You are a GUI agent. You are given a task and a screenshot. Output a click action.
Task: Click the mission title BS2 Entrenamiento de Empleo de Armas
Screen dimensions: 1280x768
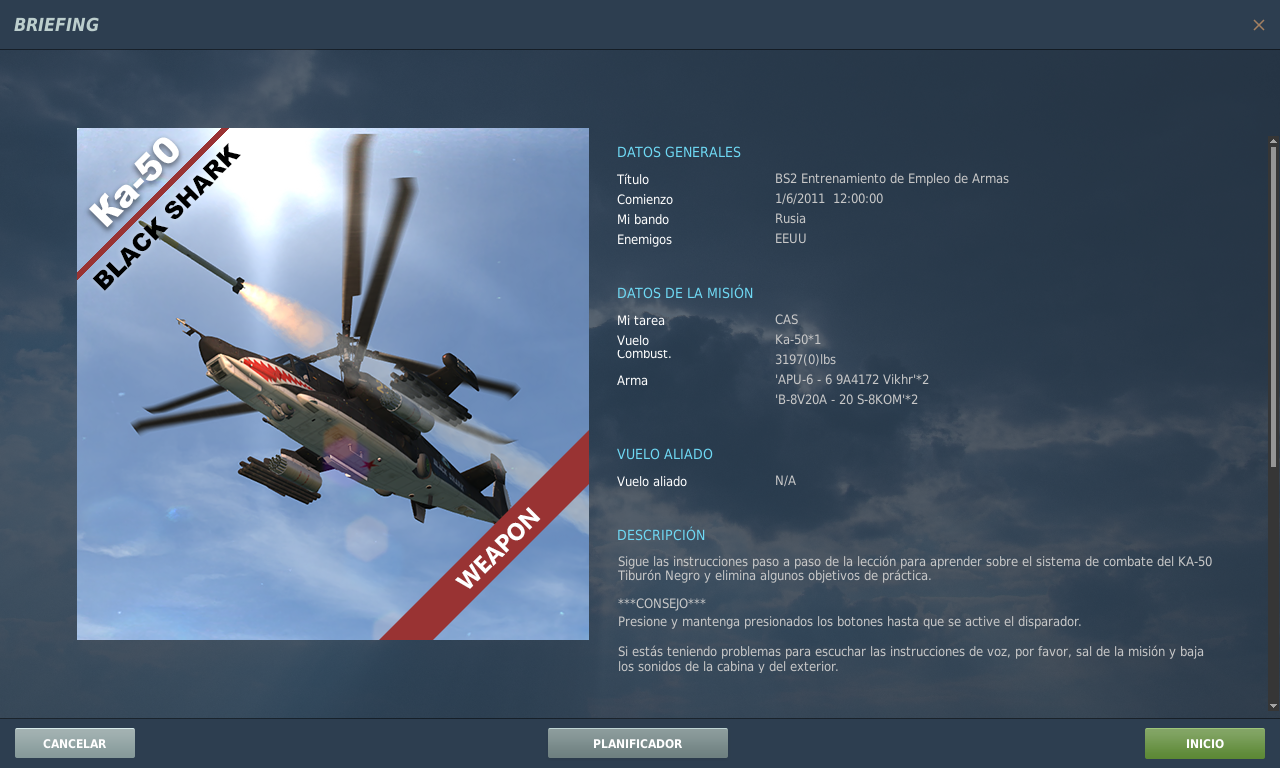[x=892, y=179]
